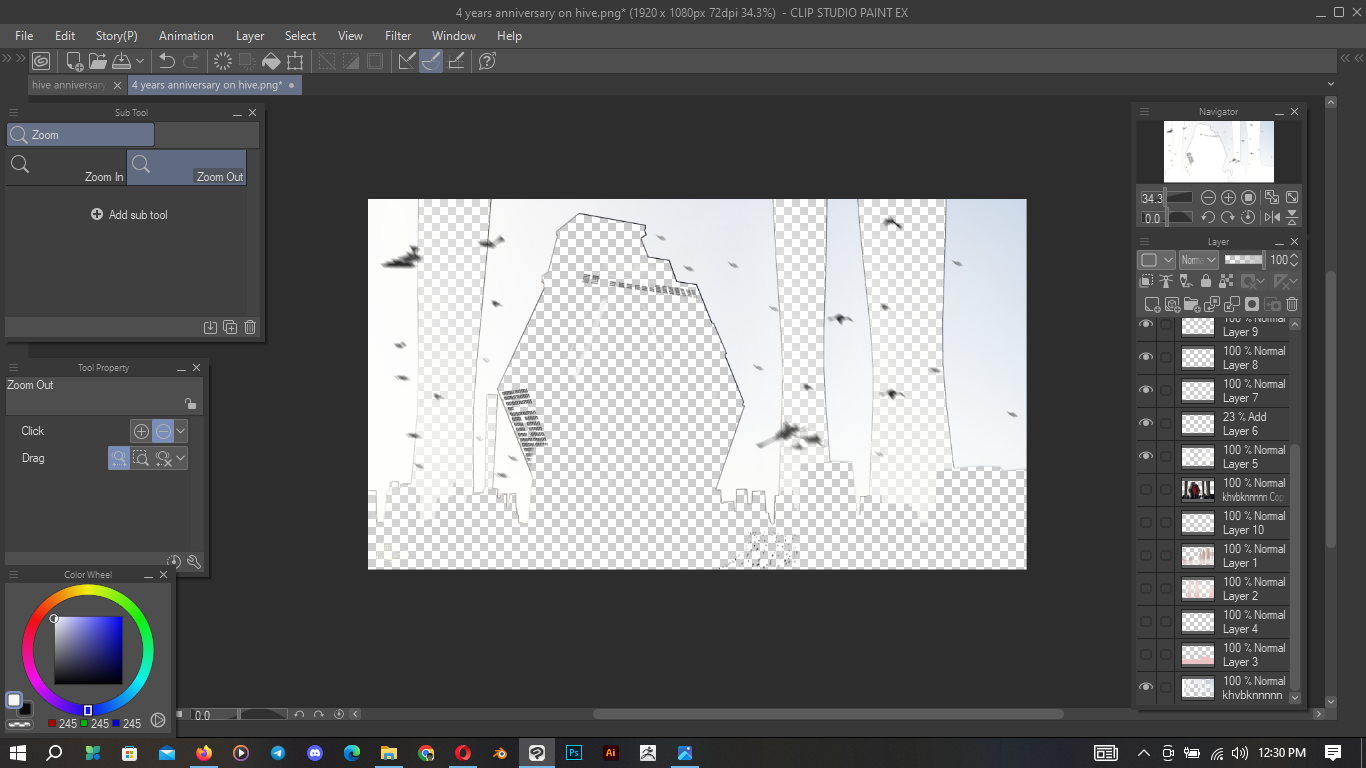This screenshot has height=768, width=1366.
Task: Open the Filter menu
Action: click(x=398, y=36)
